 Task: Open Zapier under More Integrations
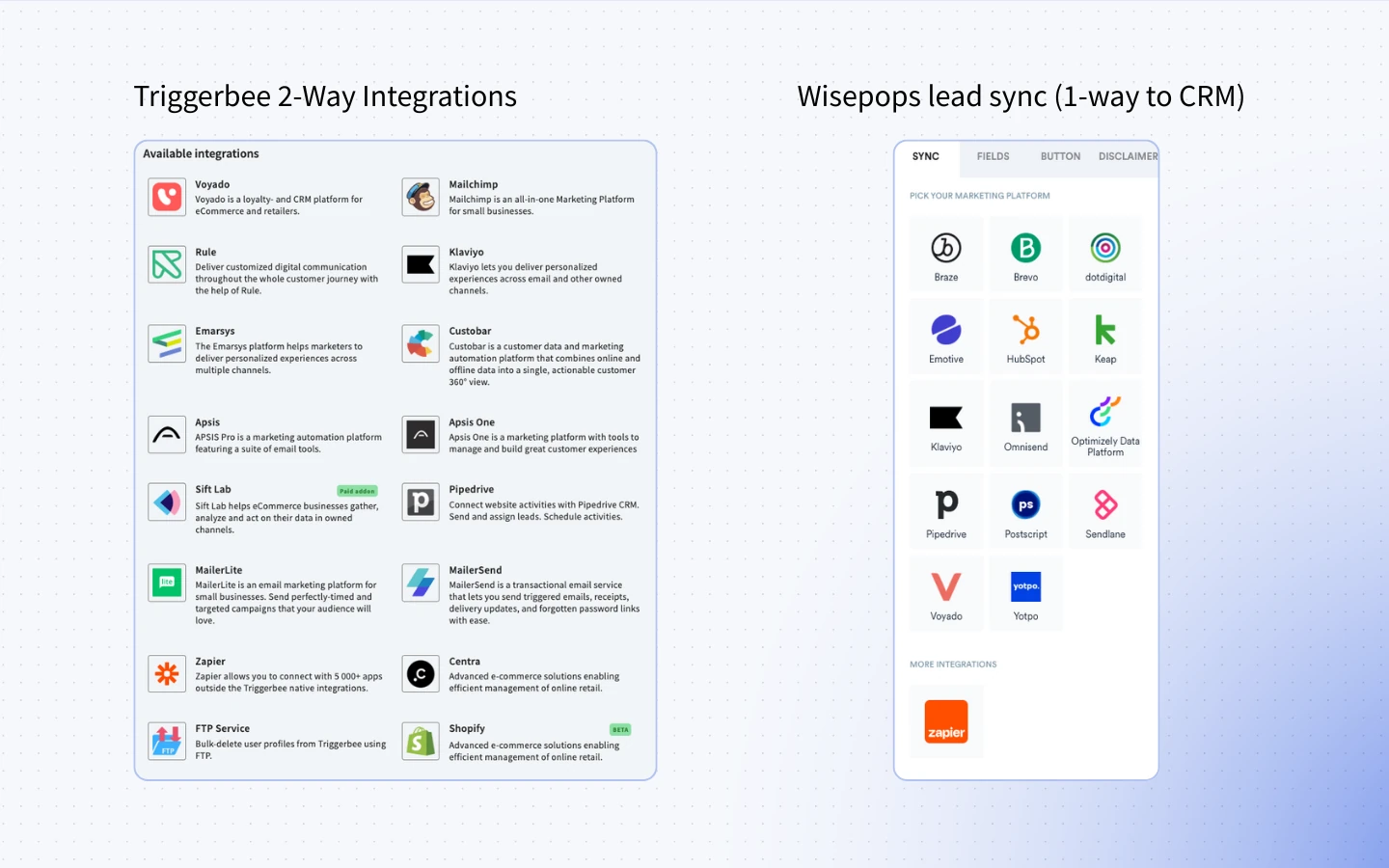pos(946,721)
